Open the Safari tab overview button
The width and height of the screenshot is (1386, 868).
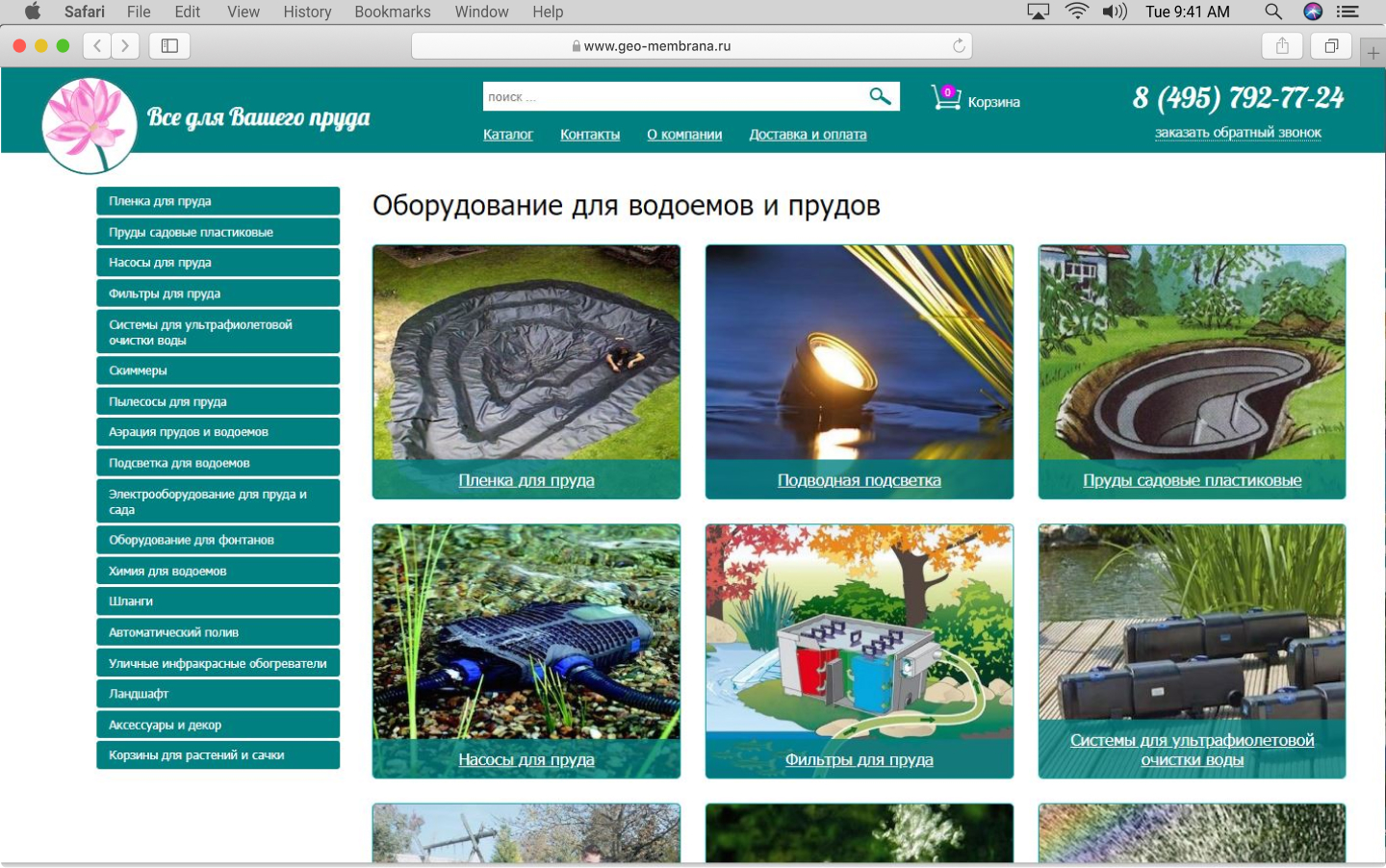point(1331,46)
